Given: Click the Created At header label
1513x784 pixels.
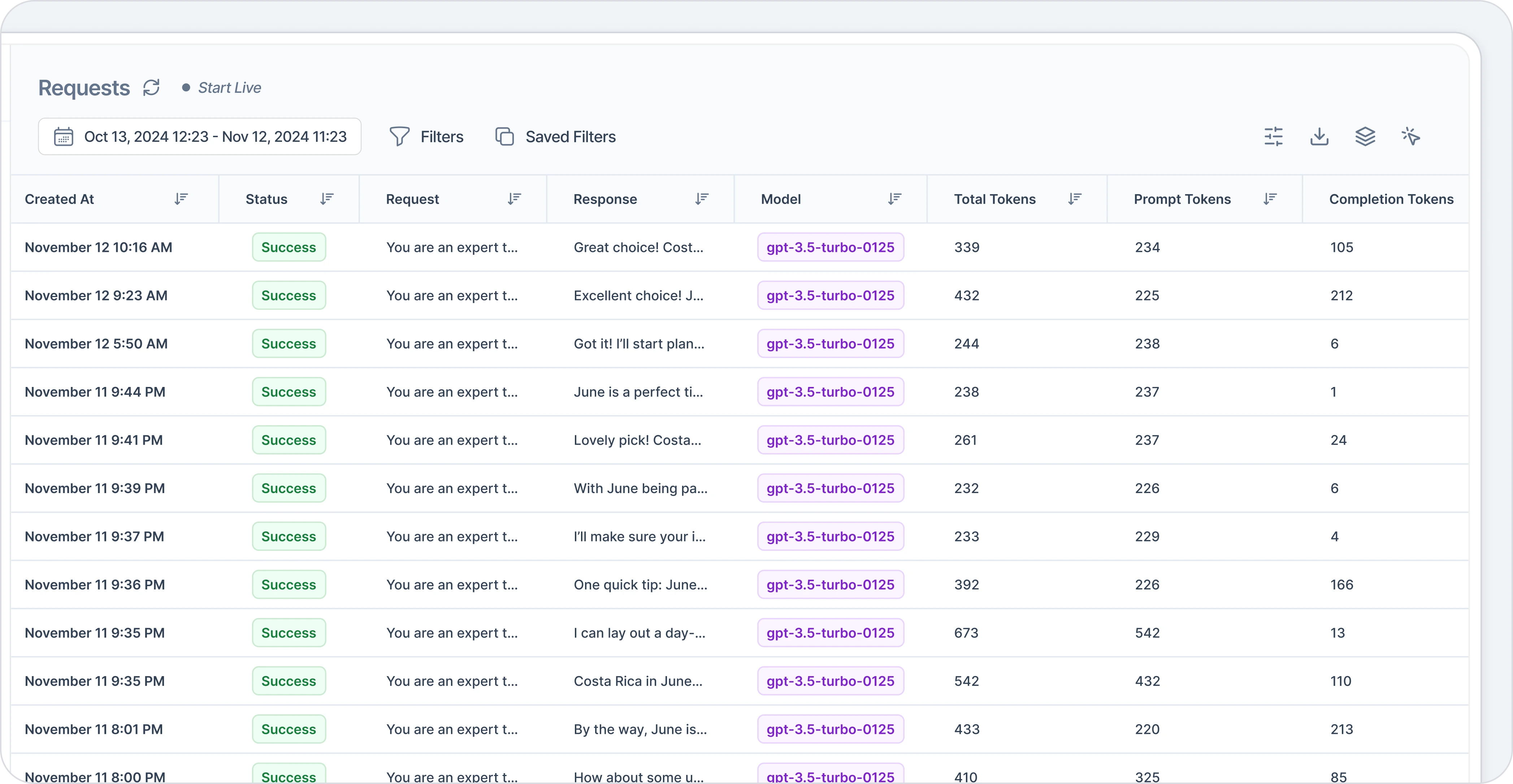Looking at the screenshot, I should pyautogui.click(x=59, y=199).
